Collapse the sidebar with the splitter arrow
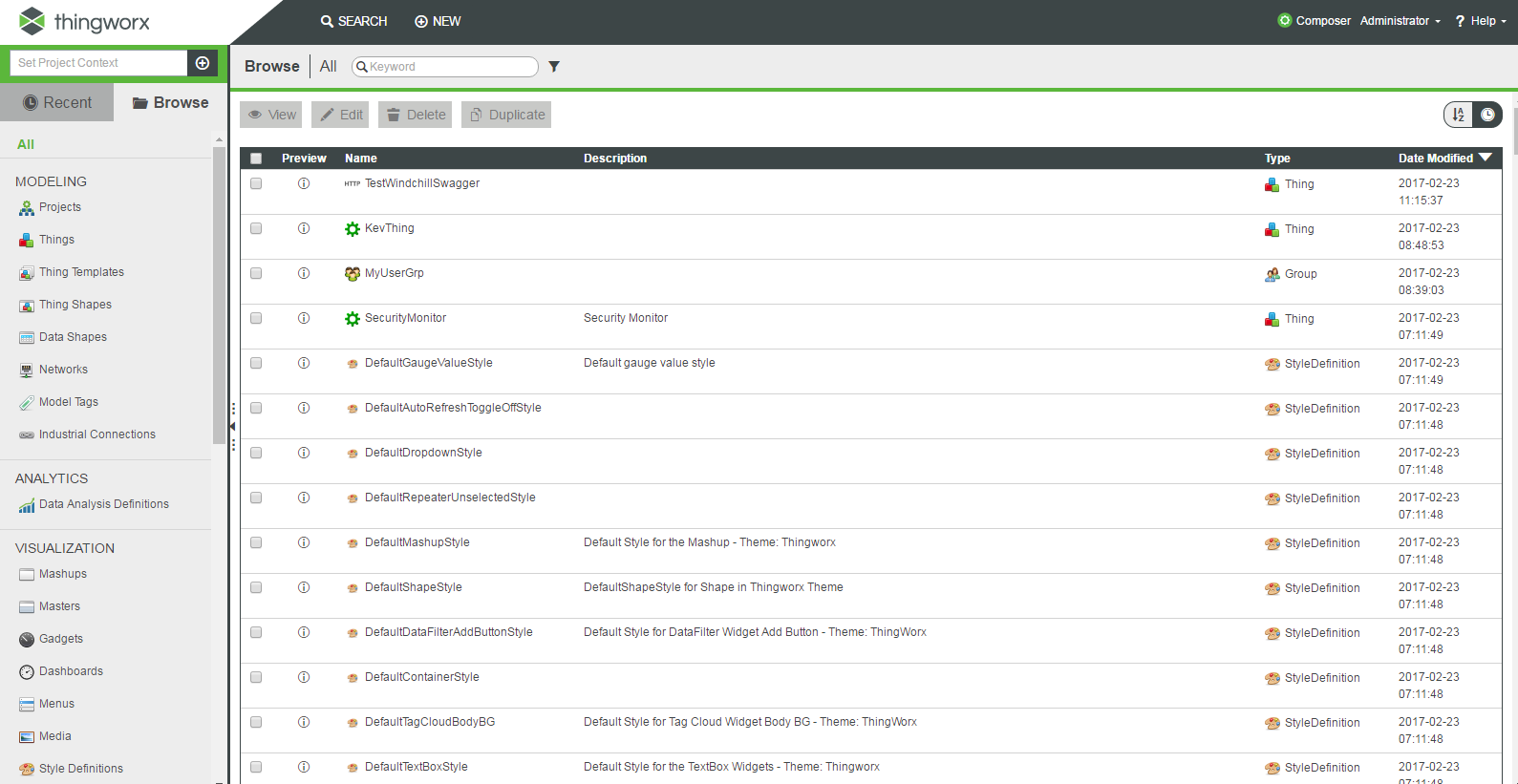1518x784 pixels. point(233,426)
